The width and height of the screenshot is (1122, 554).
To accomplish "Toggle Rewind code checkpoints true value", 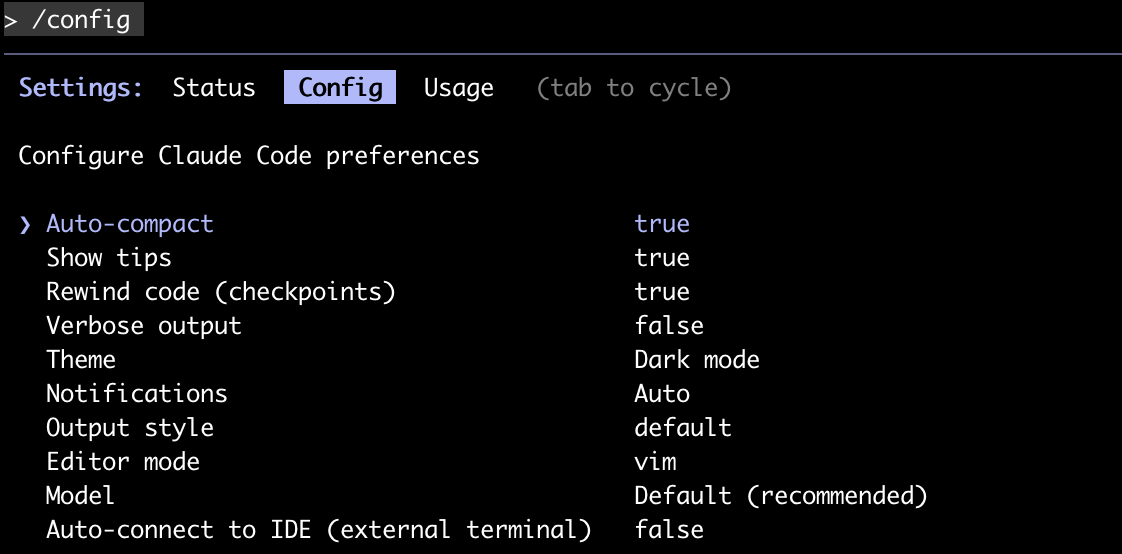I will (x=662, y=292).
